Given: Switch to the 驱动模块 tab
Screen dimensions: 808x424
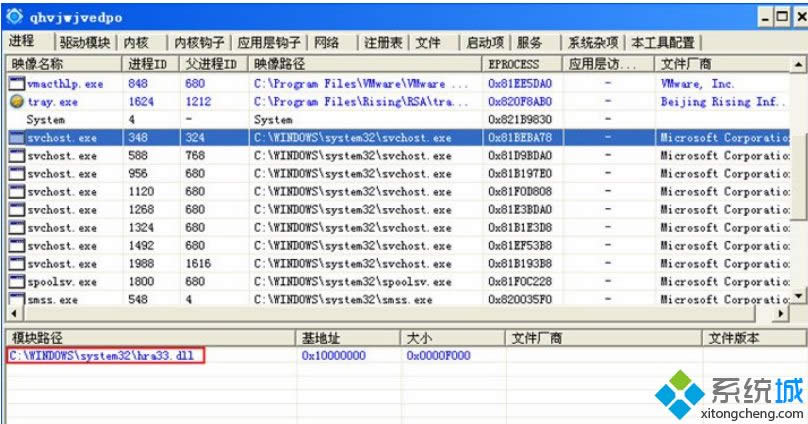Looking at the screenshot, I should tap(84, 43).
